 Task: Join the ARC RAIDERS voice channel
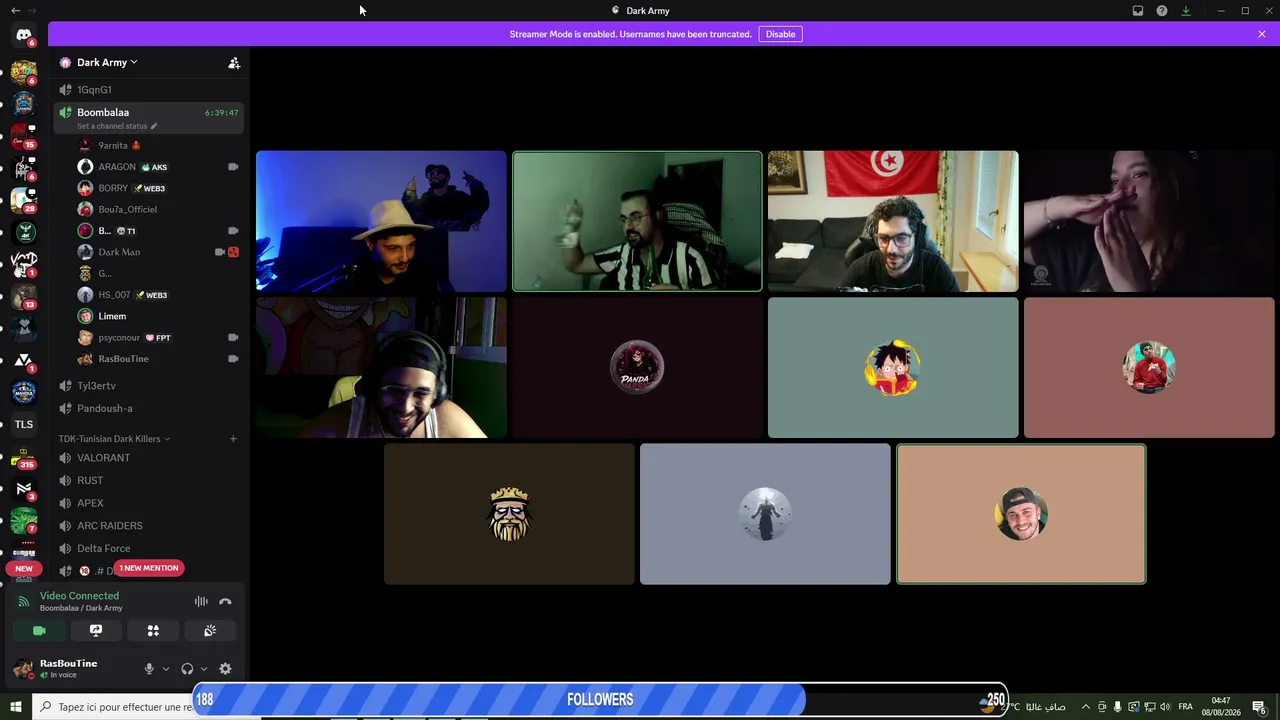pyautogui.click(x=149, y=526)
